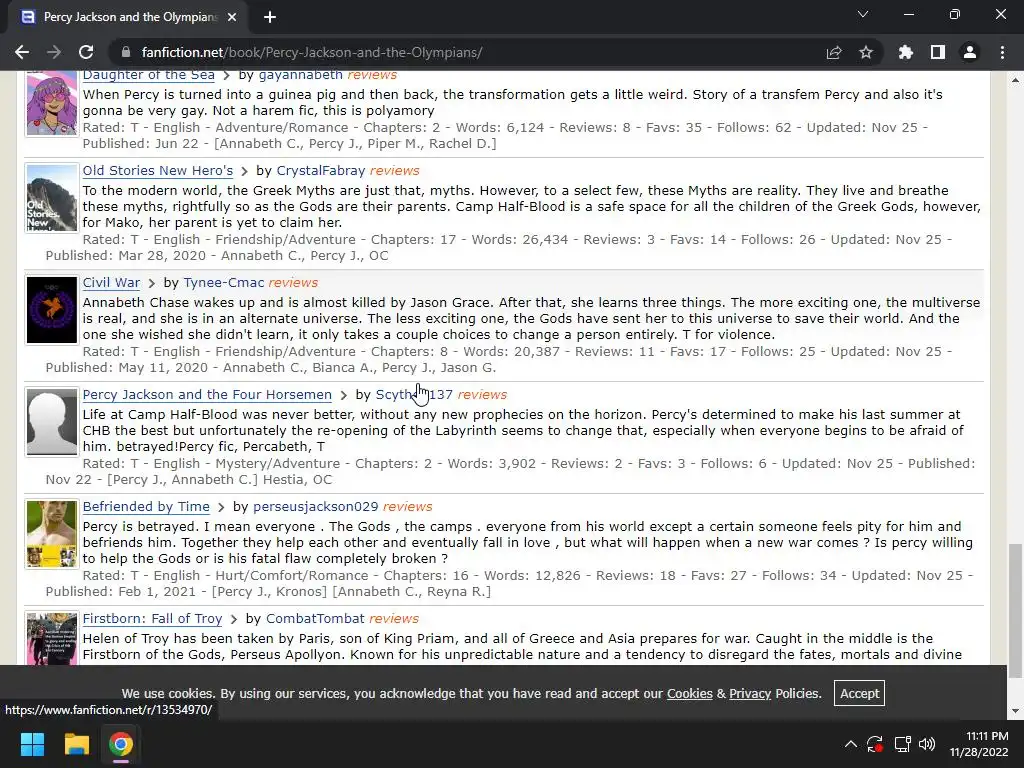Screen dimensions: 1024x768
Task: Click the Civil War cover thumbnail
Action: click(x=52, y=310)
